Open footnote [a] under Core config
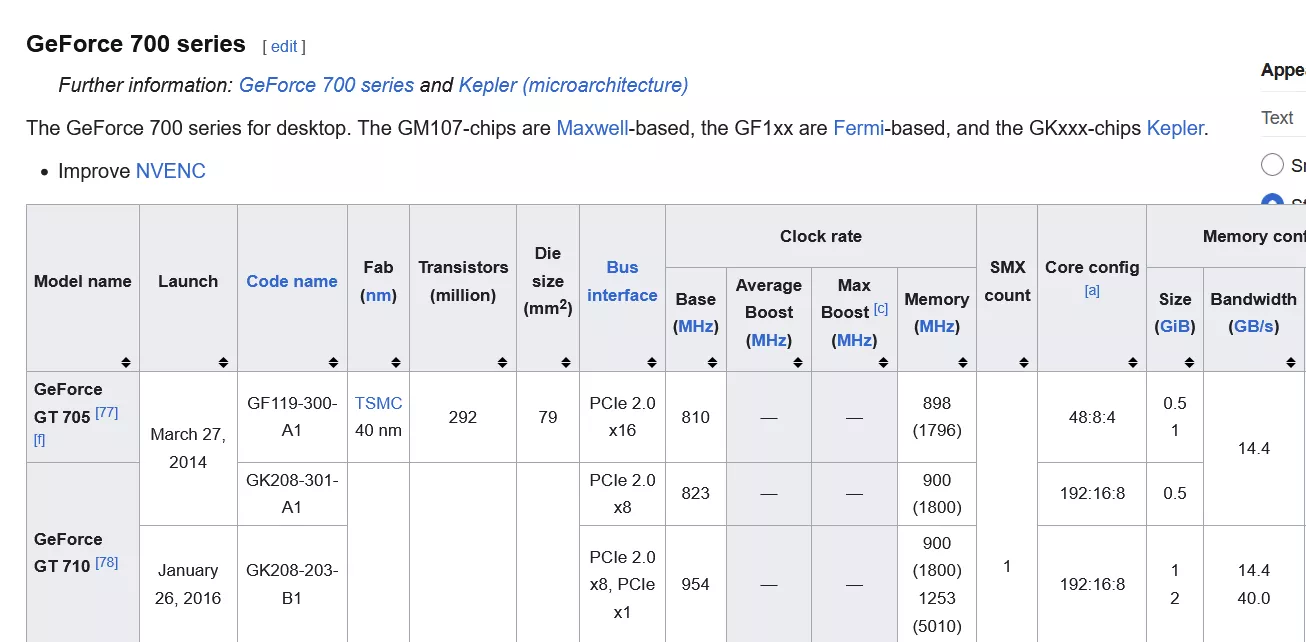The image size is (1306, 642). coord(1092,290)
